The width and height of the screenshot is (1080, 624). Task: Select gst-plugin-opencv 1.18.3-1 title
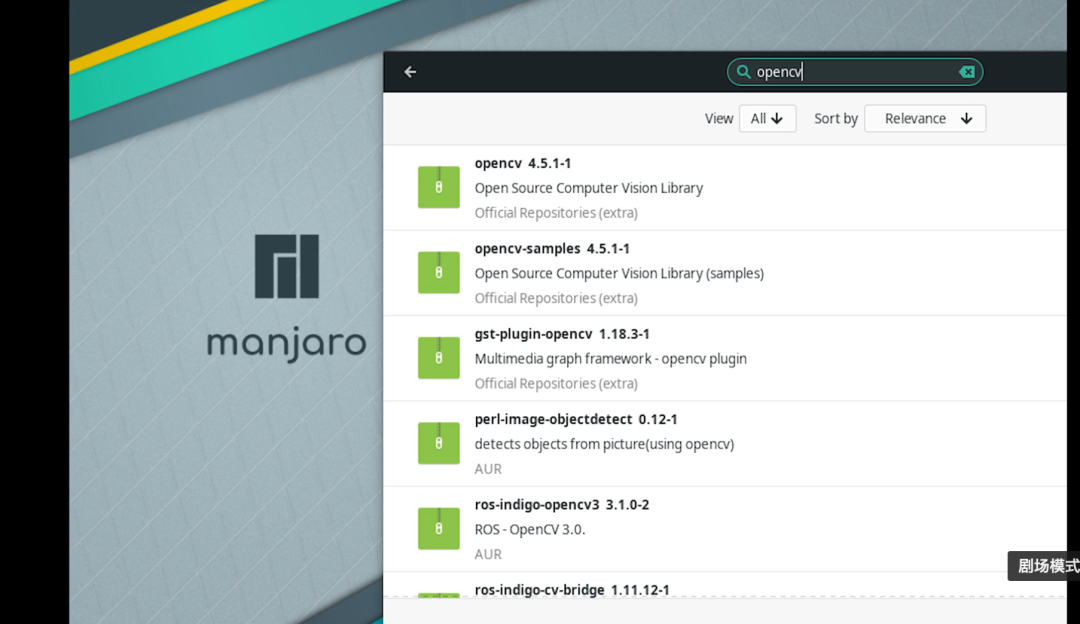click(562, 334)
